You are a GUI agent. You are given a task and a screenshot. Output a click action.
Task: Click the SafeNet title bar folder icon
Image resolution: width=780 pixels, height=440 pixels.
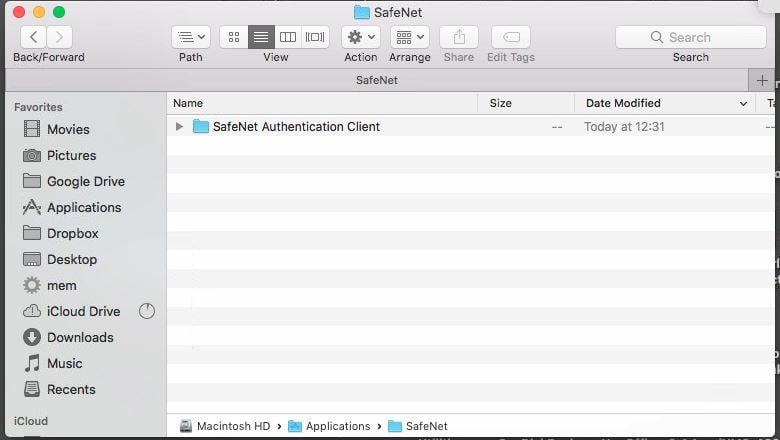click(362, 12)
